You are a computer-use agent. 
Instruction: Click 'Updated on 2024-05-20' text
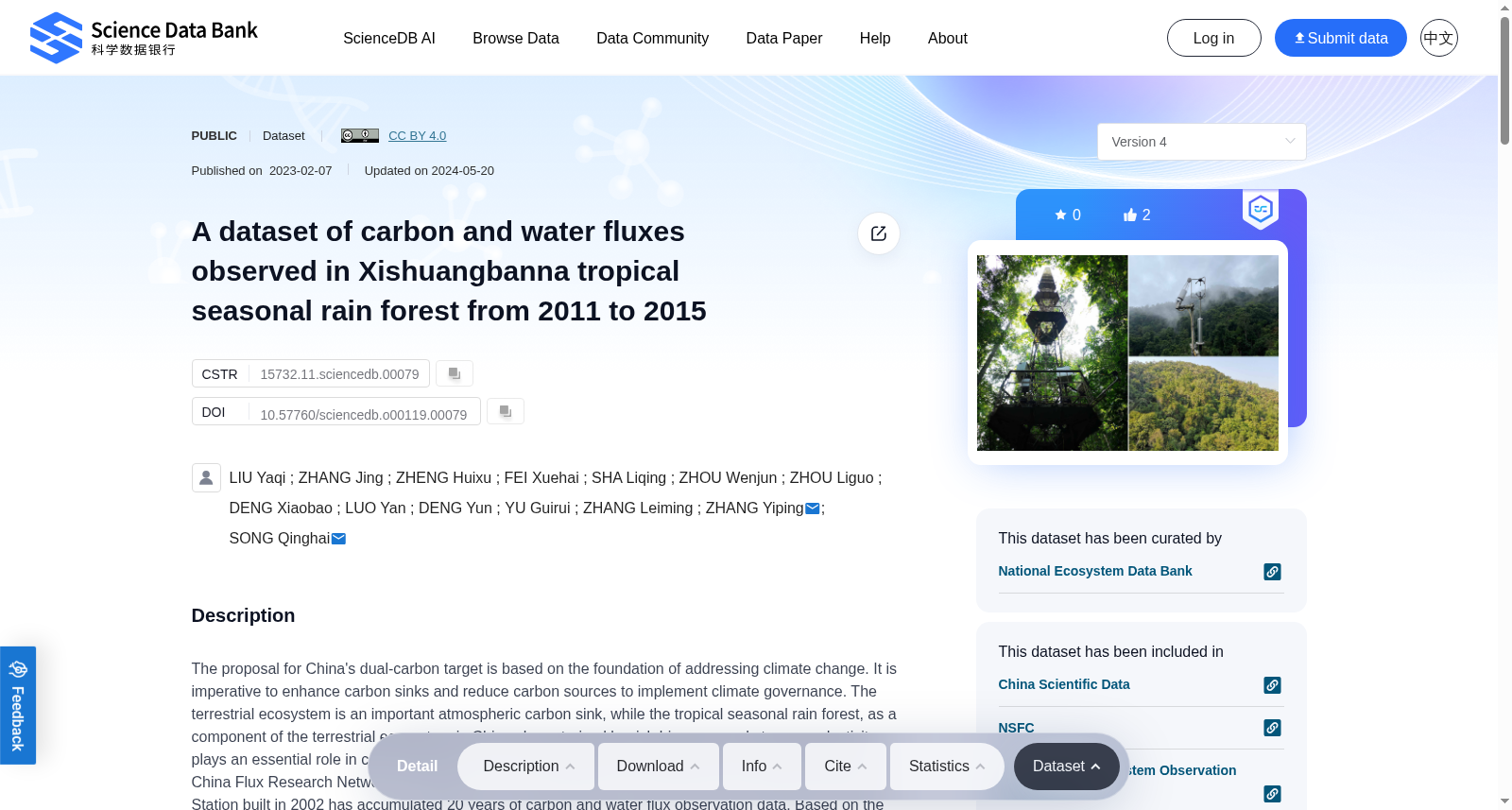[429, 171]
